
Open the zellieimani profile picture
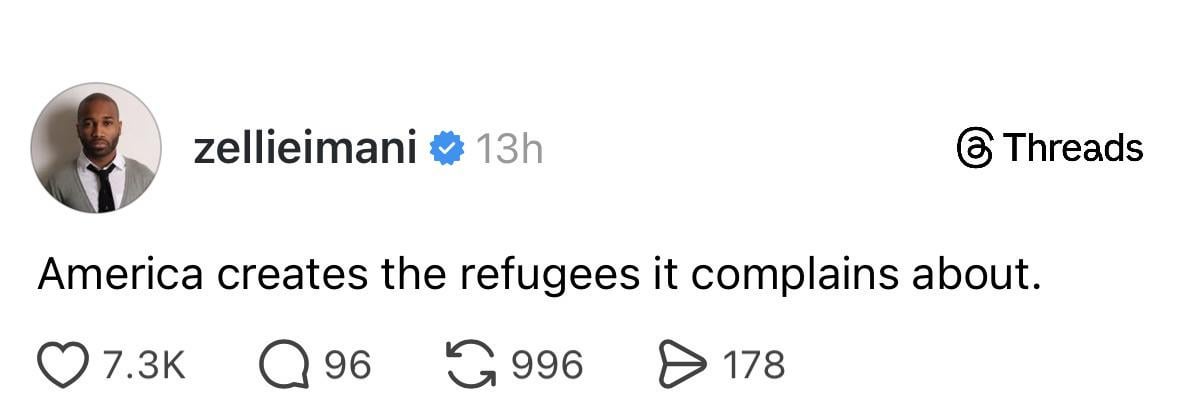click(96, 148)
